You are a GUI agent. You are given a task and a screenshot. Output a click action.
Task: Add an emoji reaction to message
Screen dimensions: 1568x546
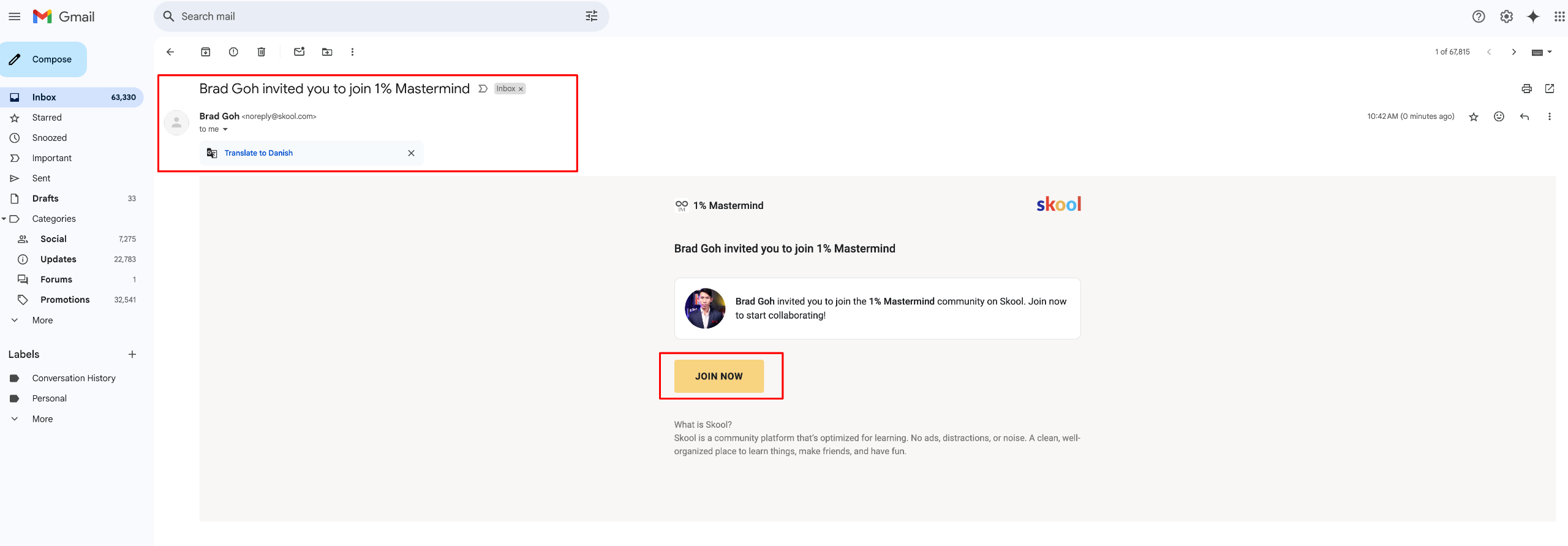coord(1499,116)
